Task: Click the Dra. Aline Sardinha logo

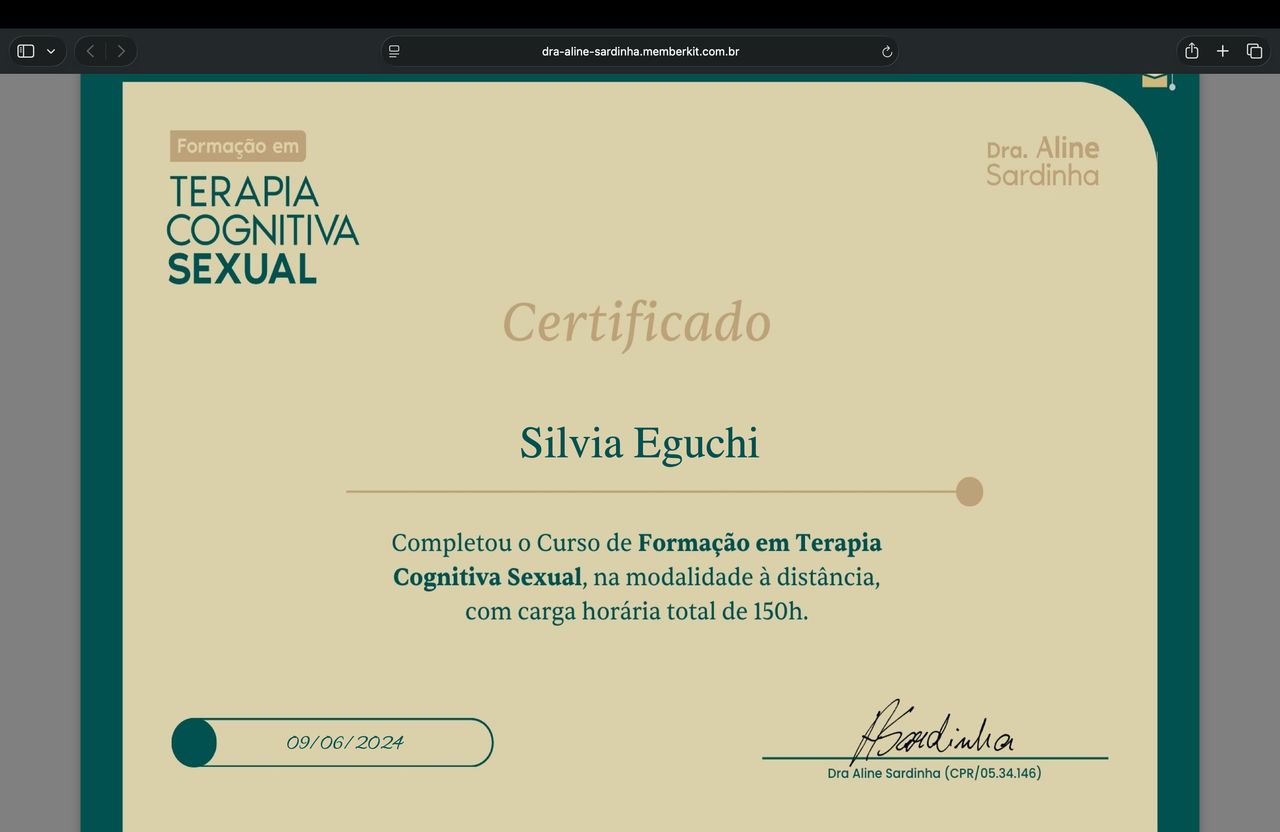Action: 1042,162
